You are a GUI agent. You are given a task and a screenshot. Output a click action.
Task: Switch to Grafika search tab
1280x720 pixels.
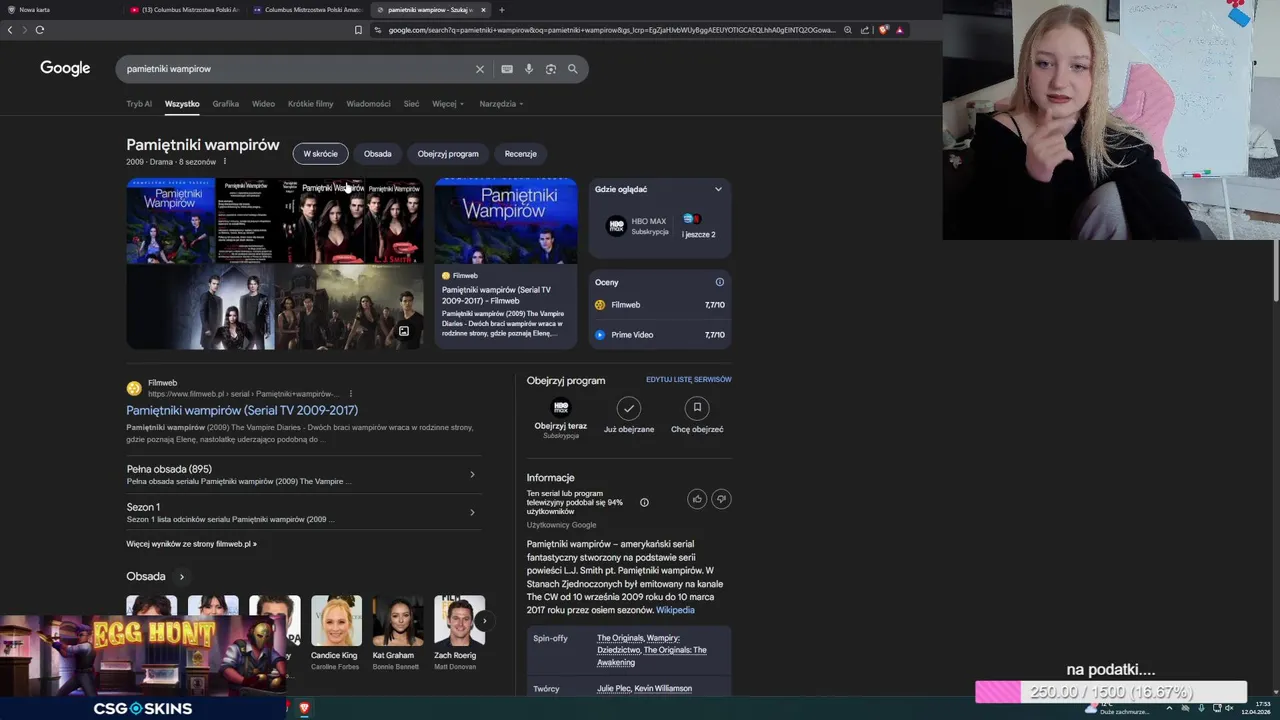(x=226, y=104)
